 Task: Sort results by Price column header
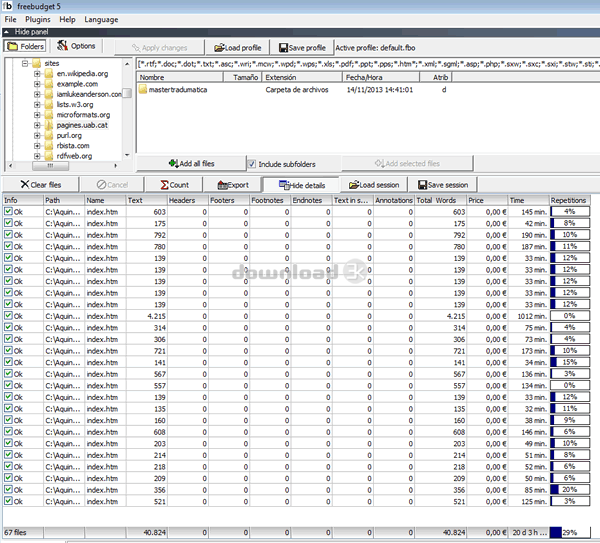coord(487,200)
